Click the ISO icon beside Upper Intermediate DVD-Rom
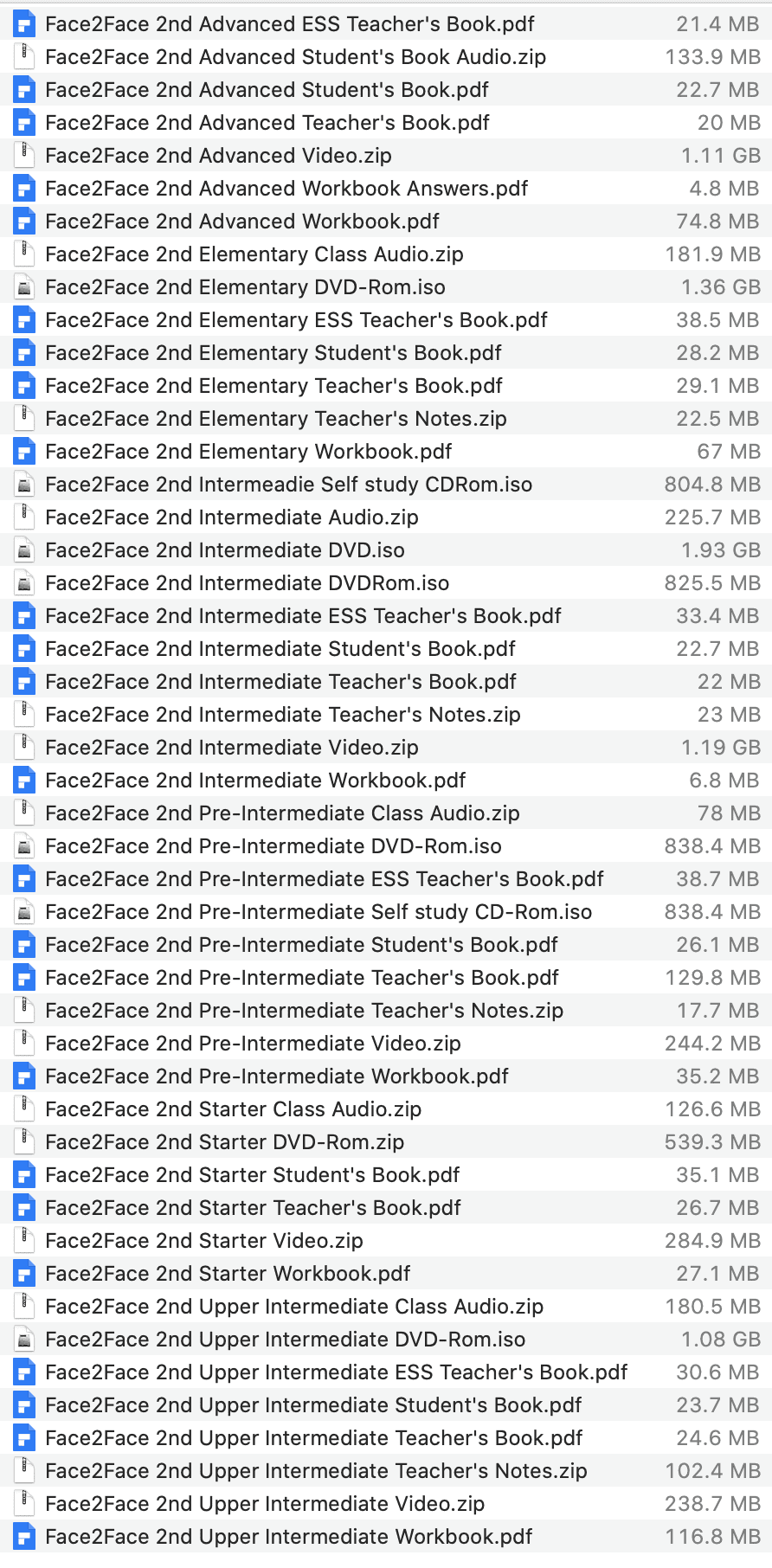 coord(23,1339)
